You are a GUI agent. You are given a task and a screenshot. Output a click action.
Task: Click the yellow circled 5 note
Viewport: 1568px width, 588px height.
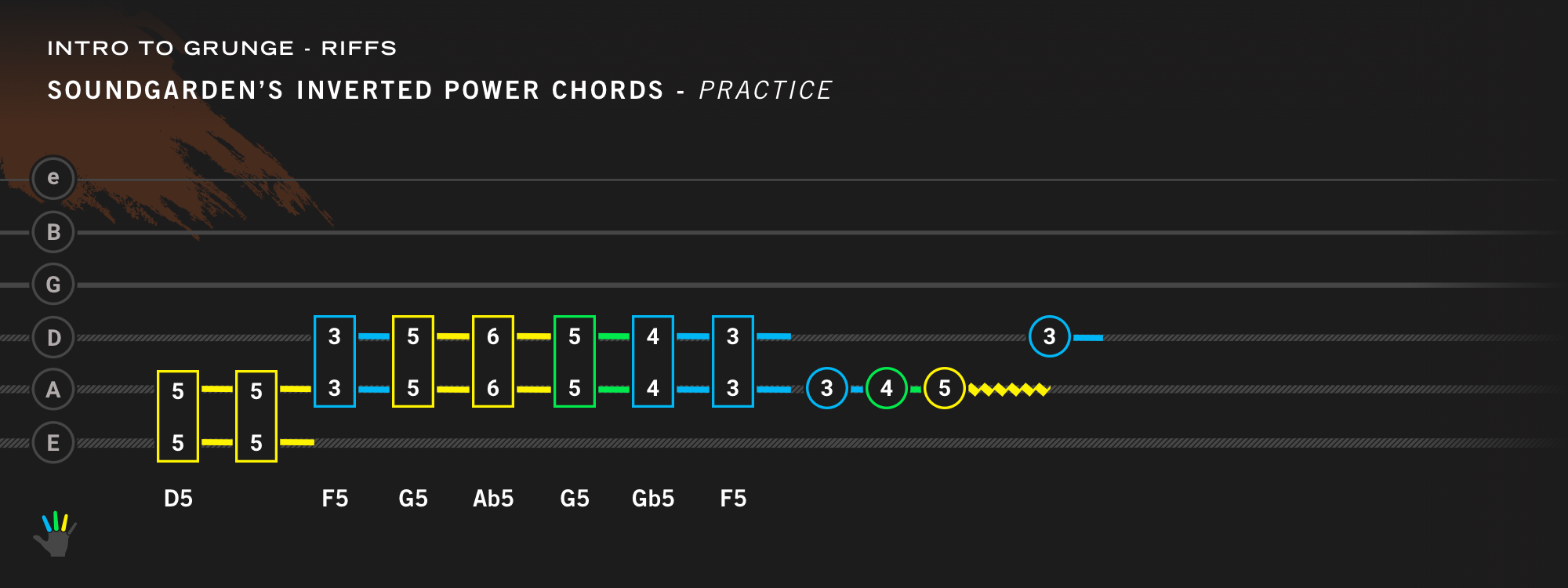click(944, 388)
